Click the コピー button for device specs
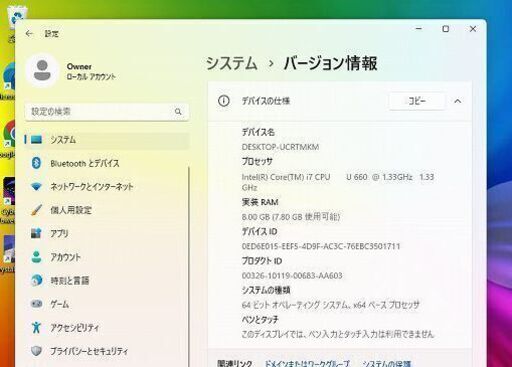Image resolution: width=512 pixels, height=367 pixels. [417, 101]
